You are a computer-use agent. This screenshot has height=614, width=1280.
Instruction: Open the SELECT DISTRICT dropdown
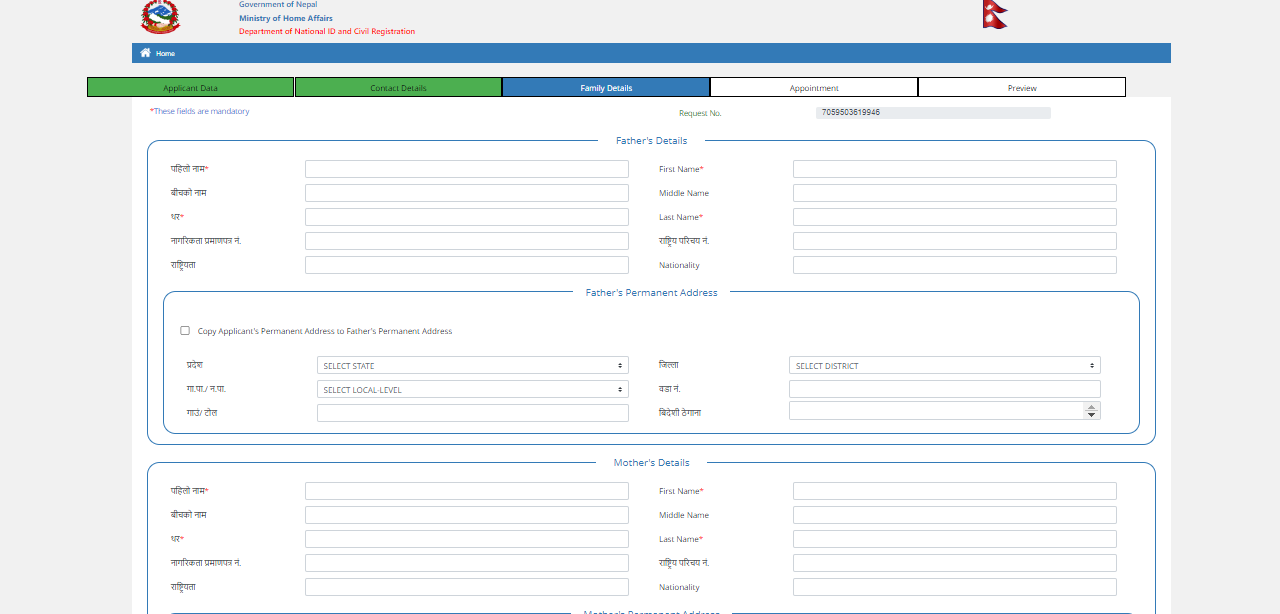(944, 366)
